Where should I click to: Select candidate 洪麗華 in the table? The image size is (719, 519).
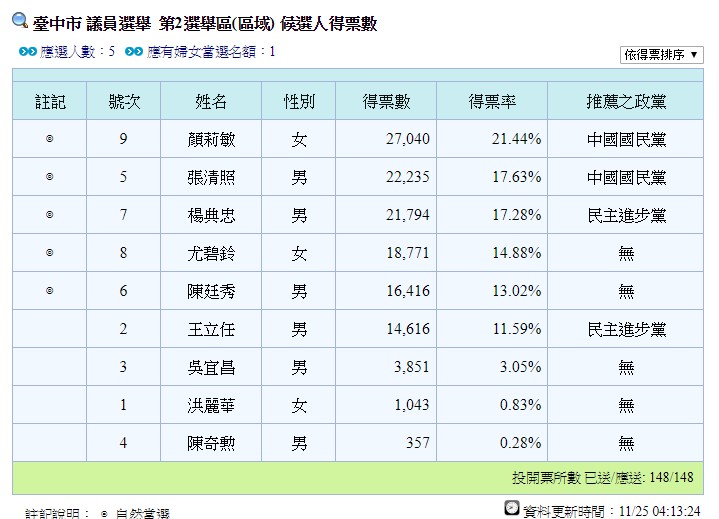[x=211, y=405]
